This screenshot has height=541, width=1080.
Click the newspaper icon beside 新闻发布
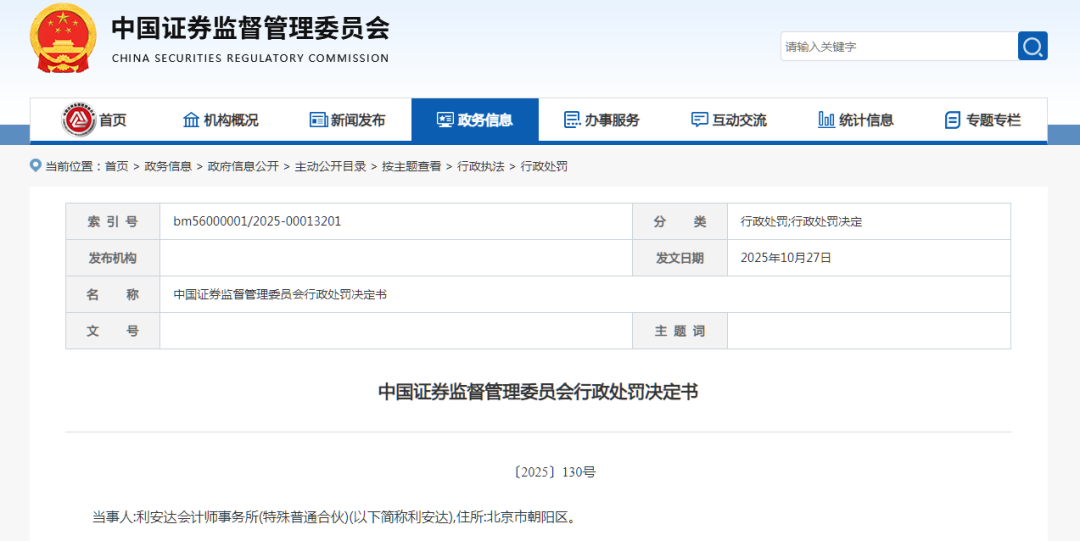(318, 120)
